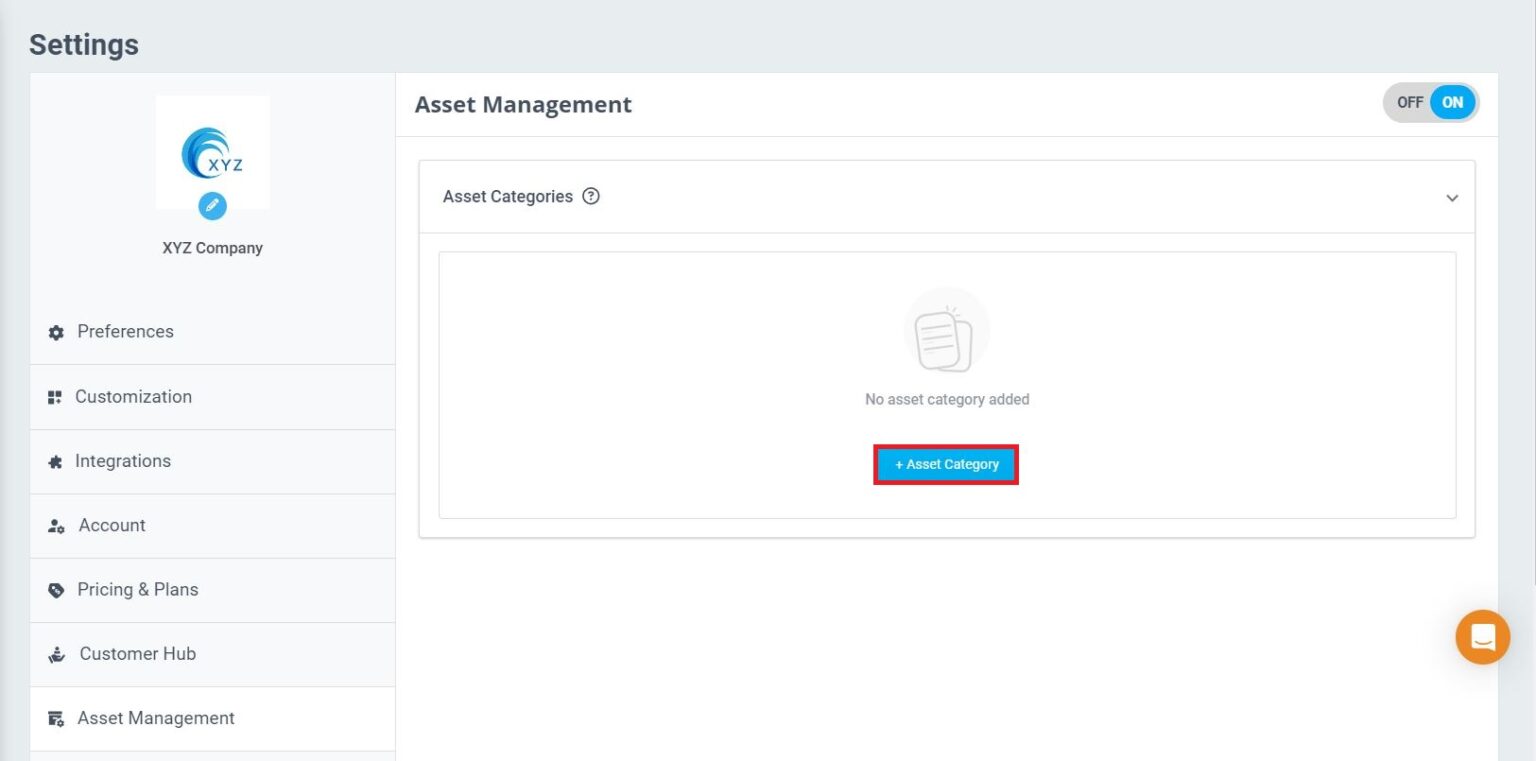This screenshot has height=761, width=1536.
Task: Click the + Asset Category button
Action: tap(946, 464)
